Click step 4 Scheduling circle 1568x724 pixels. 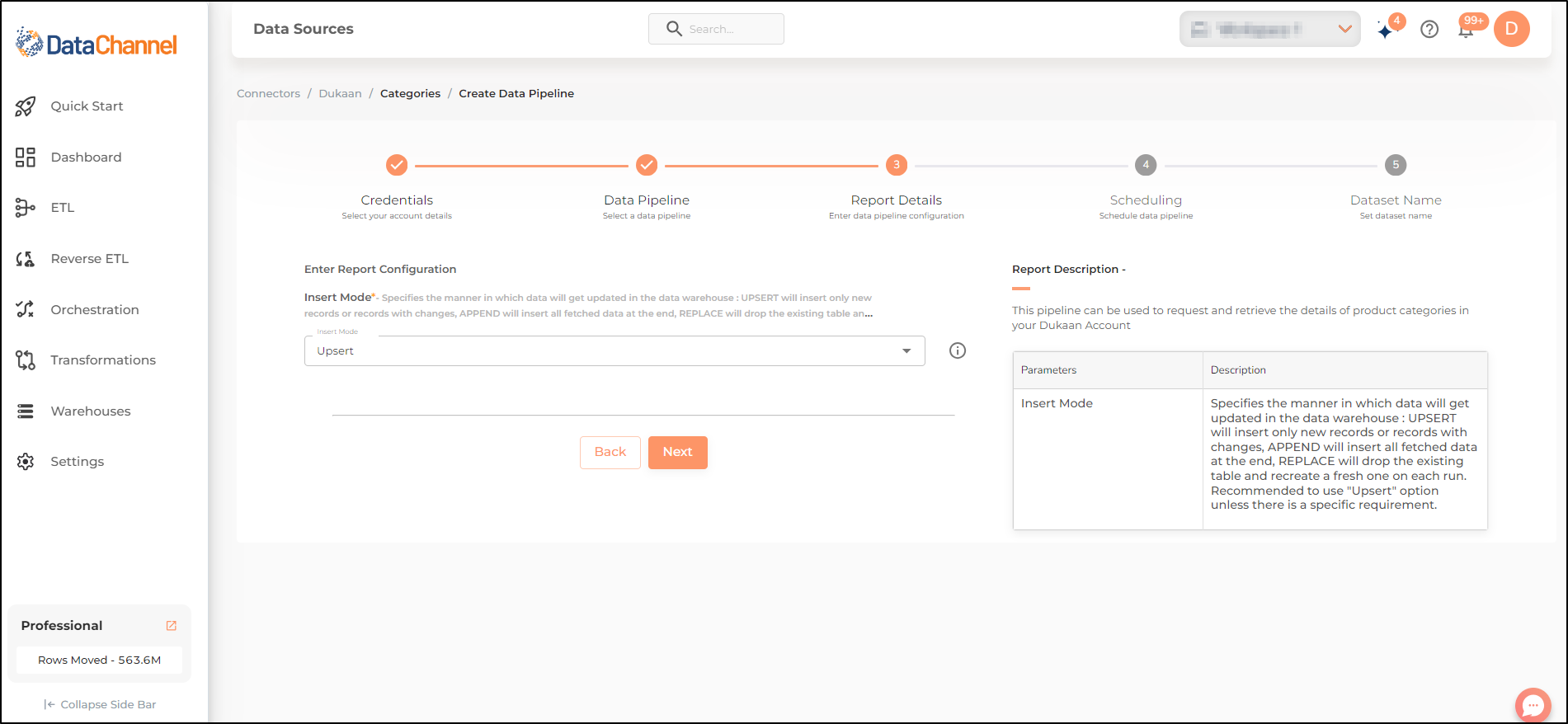pos(1146,165)
